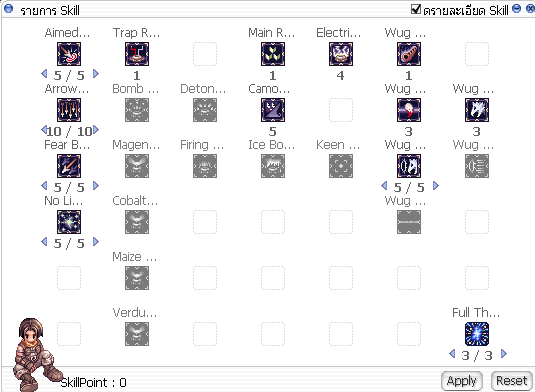The image size is (535, 392).
Task: Decrease Full Throttle level with left arrow
Action: click(x=452, y=354)
